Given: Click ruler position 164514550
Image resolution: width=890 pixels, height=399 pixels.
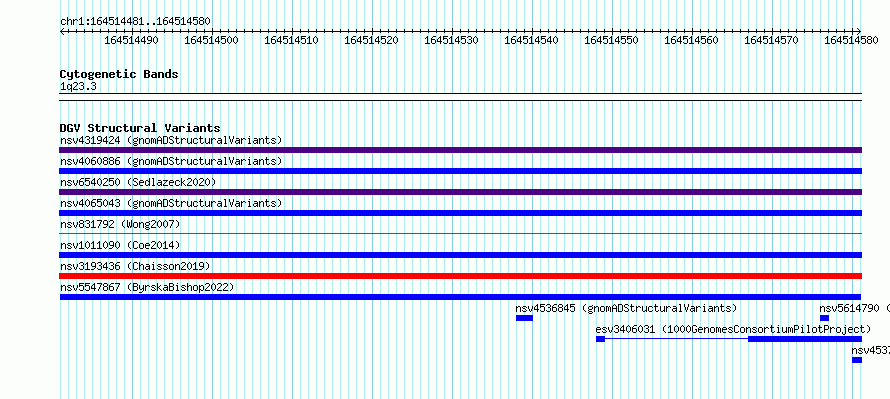Looking at the screenshot, I should 612,40.
